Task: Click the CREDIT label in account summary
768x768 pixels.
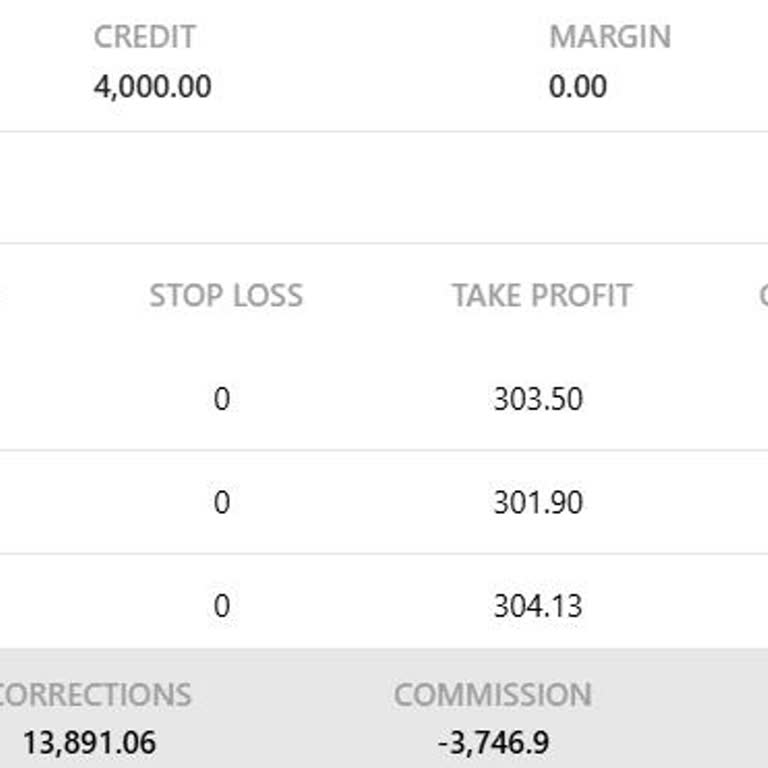Action: [x=144, y=37]
